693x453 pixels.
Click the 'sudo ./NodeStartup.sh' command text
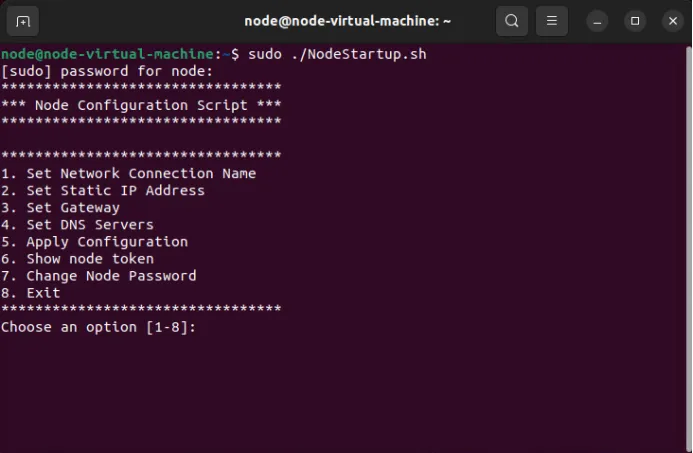point(337,54)
